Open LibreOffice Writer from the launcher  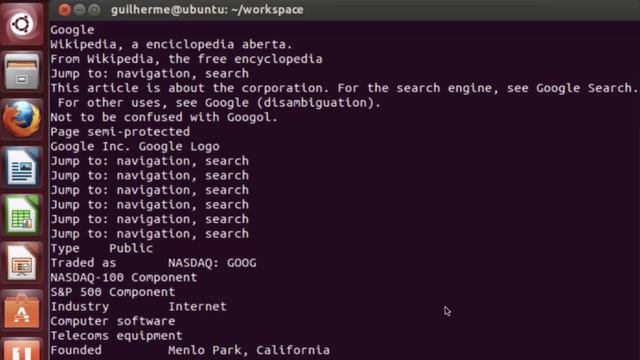pyautogui.click(x=22, y=167)
